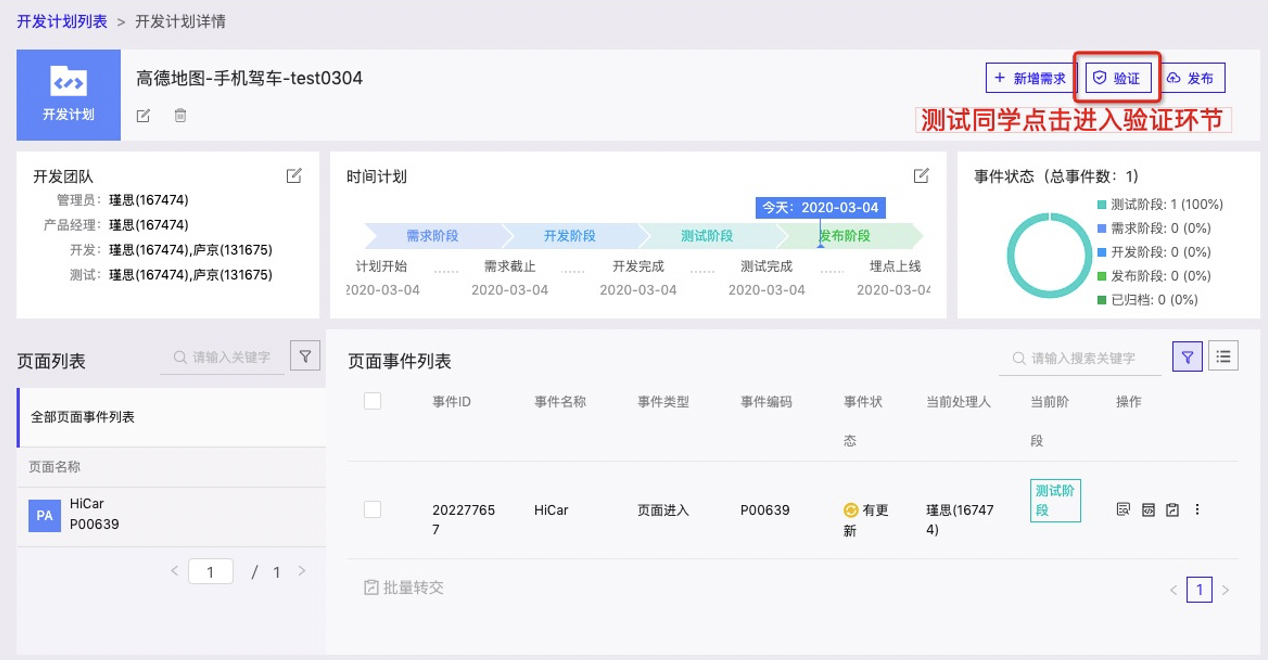The height and width of the screenshot is (660, 1268).
Task: View event detail icon for HiCar row
Action: point(1123,509)
